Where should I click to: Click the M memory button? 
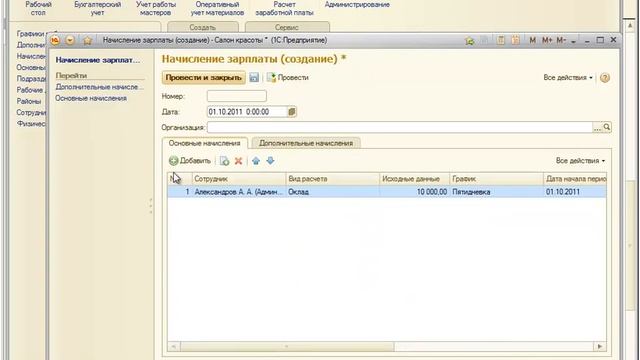pos(532,40)
